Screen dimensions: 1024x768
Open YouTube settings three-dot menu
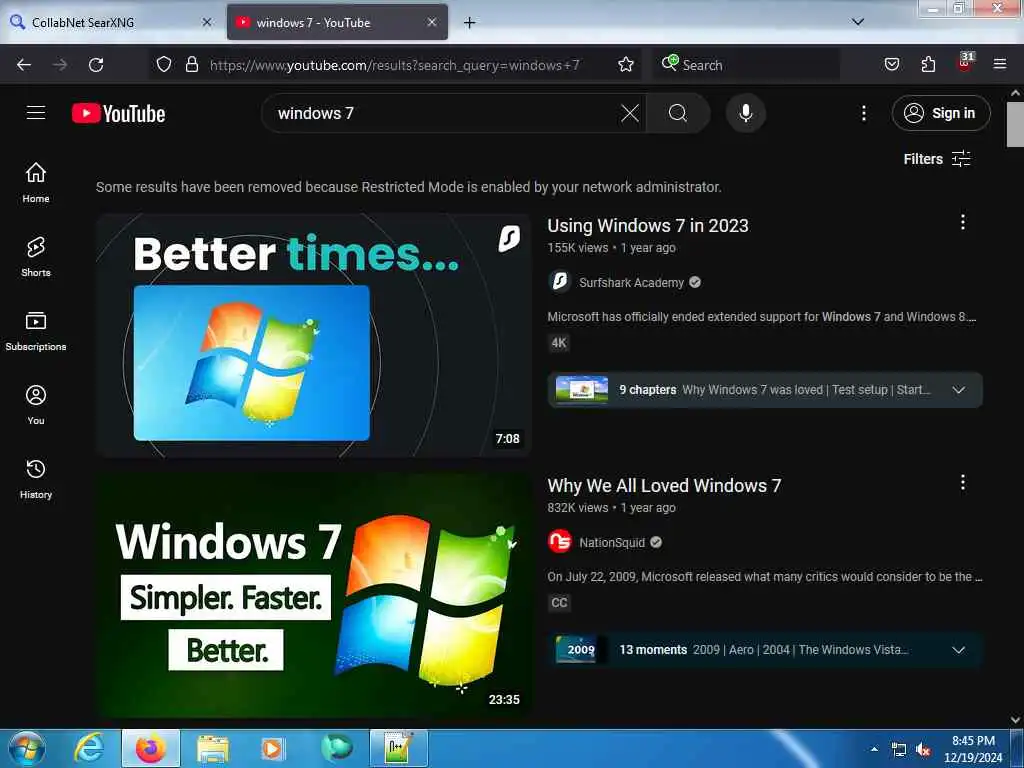863,113
